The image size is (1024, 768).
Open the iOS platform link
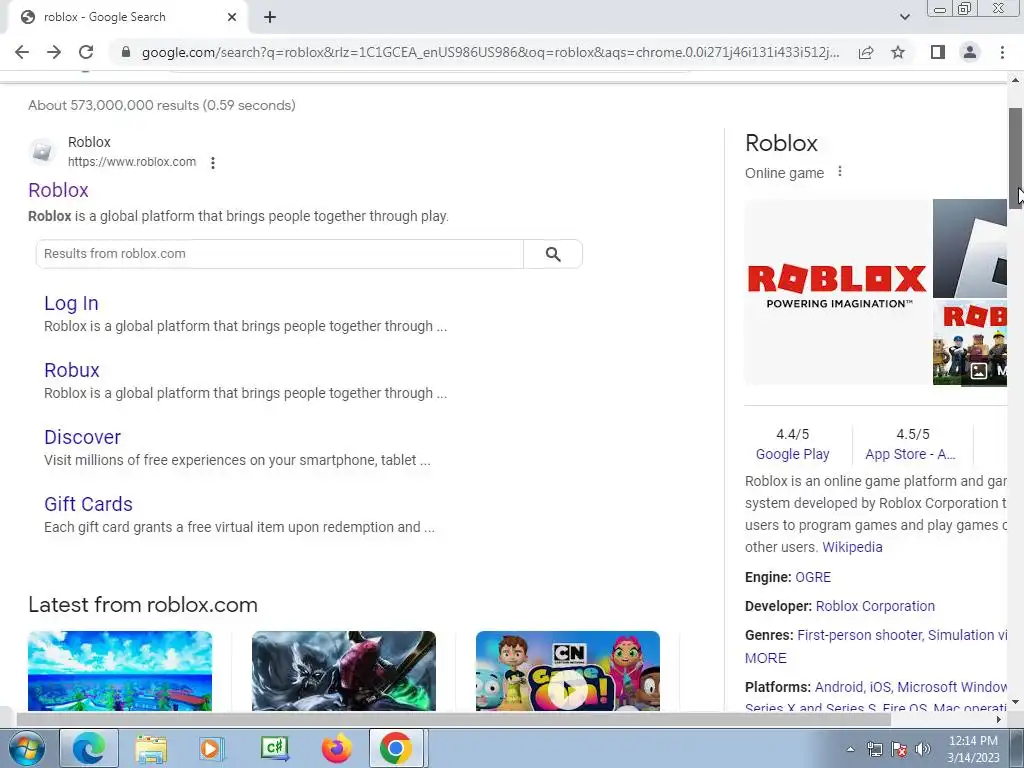coord(880,687)
